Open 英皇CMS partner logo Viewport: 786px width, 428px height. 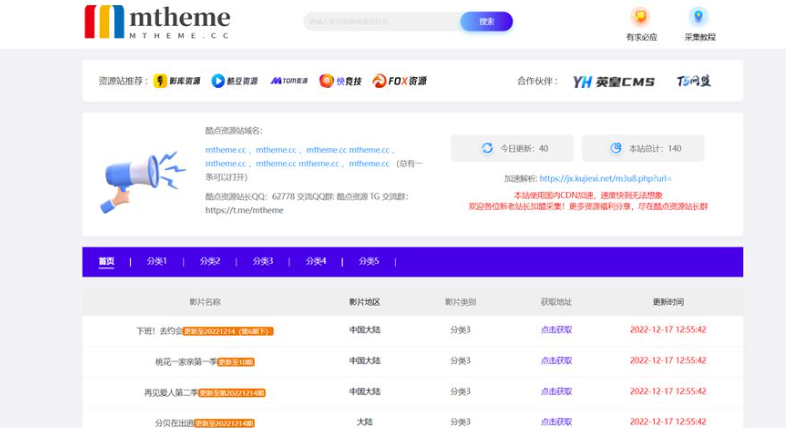(x=614, y=82)
